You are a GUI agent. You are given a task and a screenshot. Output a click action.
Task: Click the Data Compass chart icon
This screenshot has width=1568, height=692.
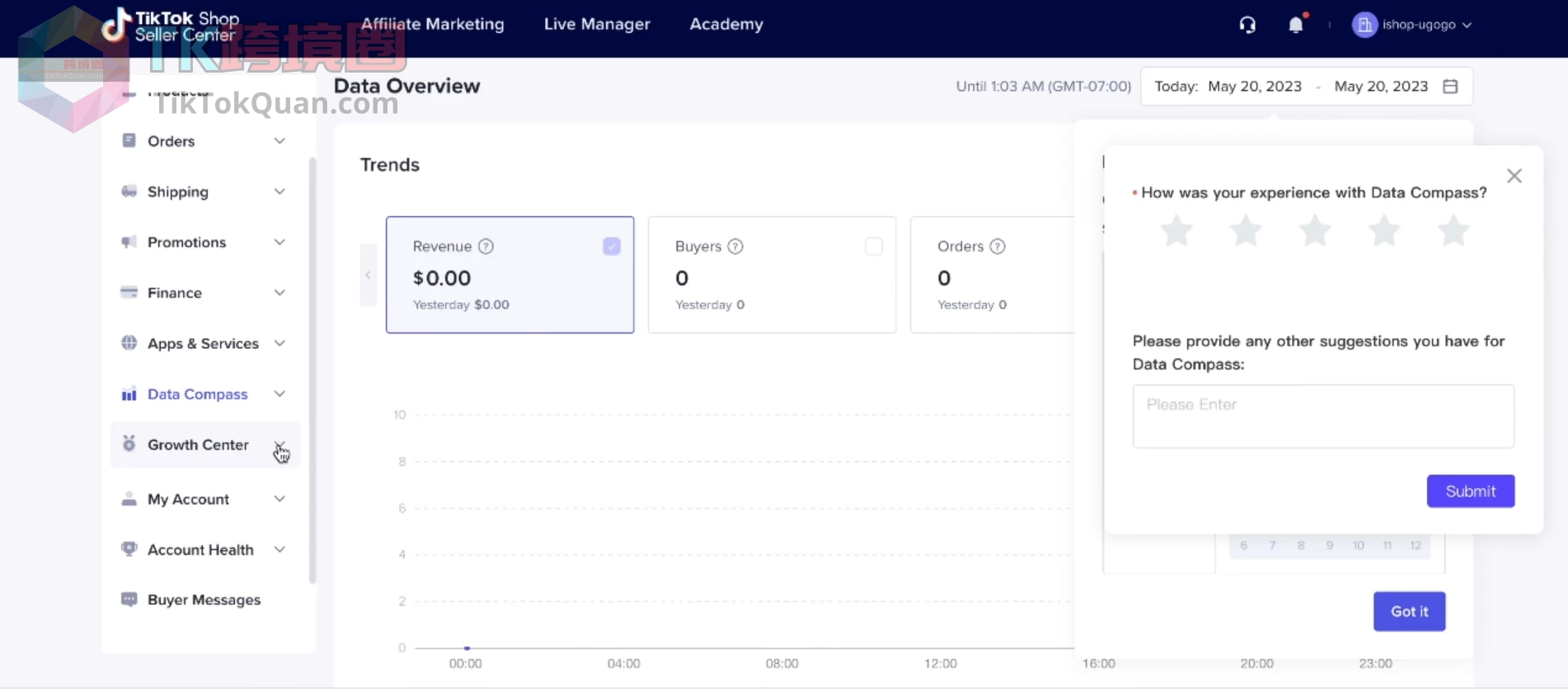pos(129,393)
